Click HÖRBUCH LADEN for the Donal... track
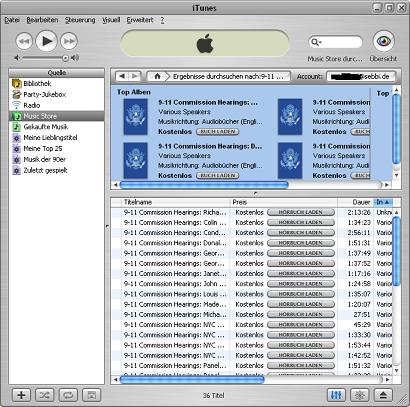This screenshot has height=407, width=410. point(301,243)
